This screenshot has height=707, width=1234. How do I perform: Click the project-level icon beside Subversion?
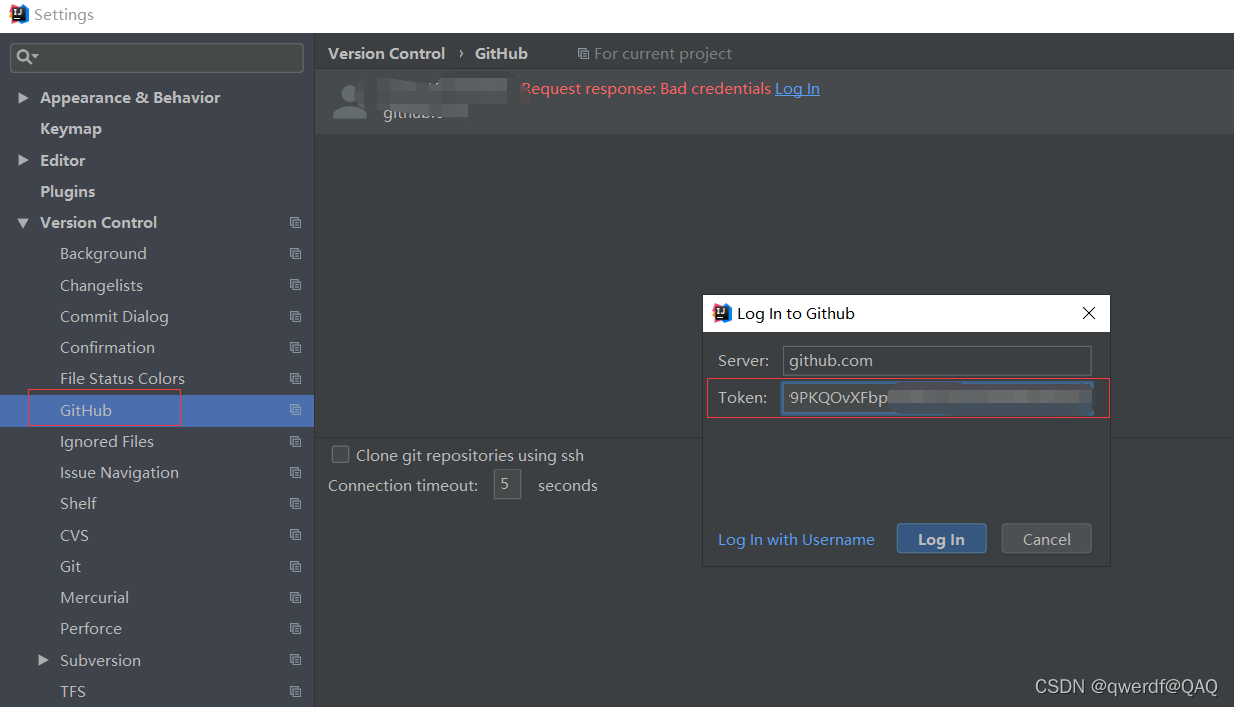(x=295, y=660)
